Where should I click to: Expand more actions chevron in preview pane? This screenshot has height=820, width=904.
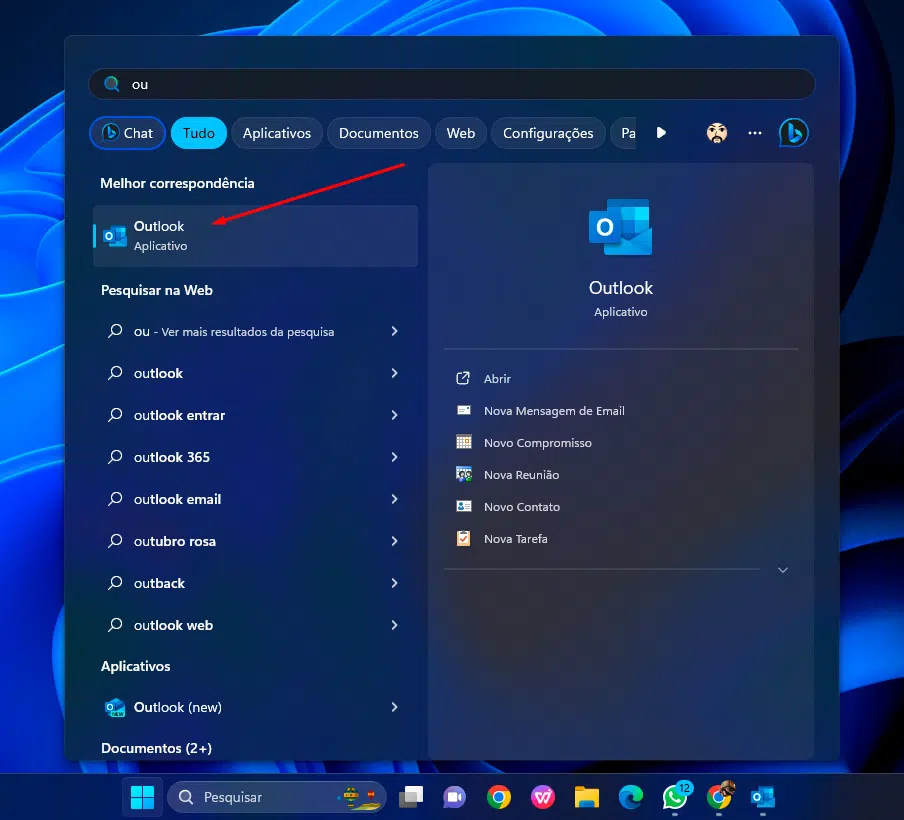pyautogui.click(x=782, y=570)
